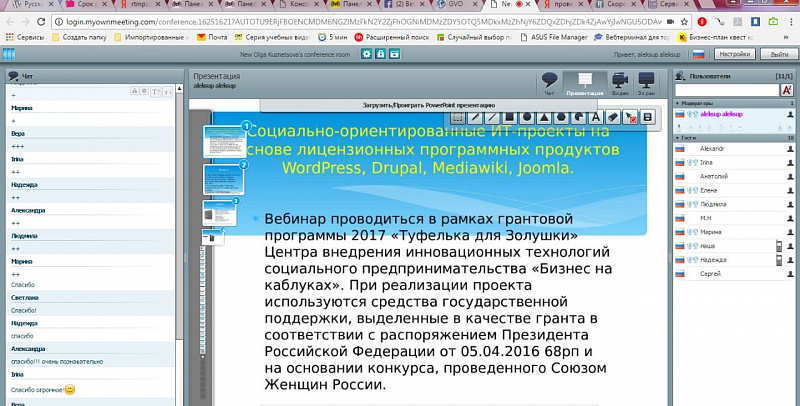Screen dimensions: 800x406
Task: Click Загрузить/Проиграть PowerPoint презентацию button
Action: (429, 105)
